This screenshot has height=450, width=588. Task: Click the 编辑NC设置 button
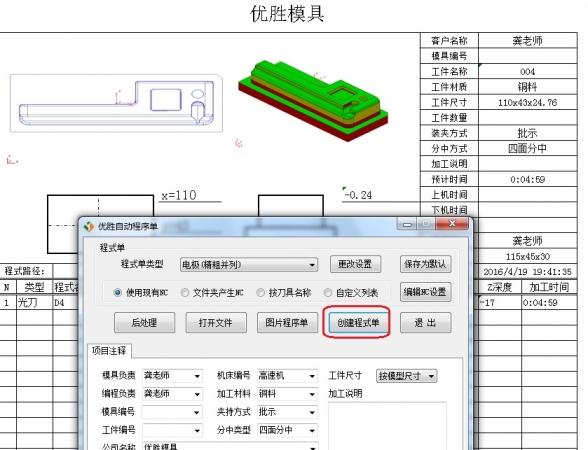click(x=425, y=292)
